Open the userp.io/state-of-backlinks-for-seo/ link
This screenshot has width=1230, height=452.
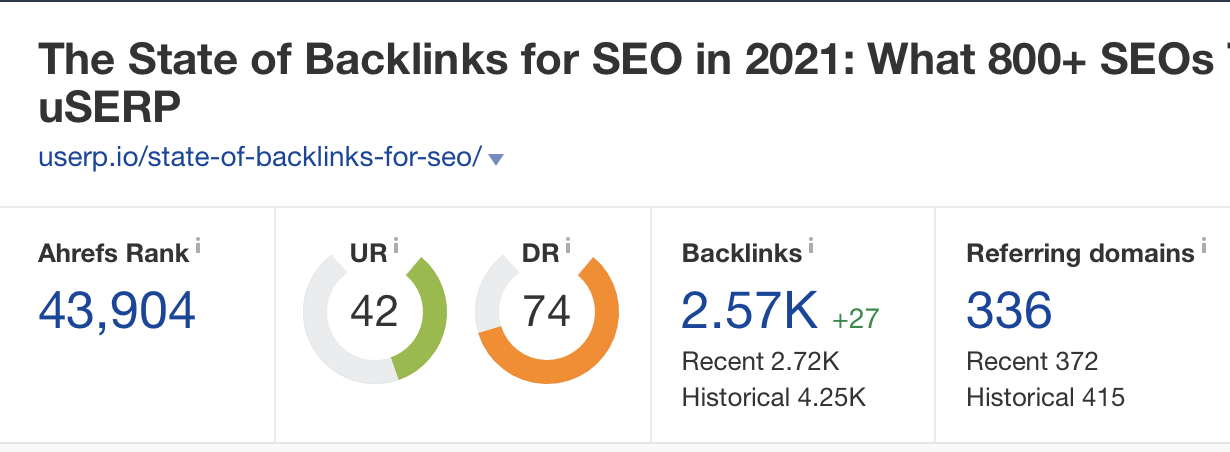261,157
